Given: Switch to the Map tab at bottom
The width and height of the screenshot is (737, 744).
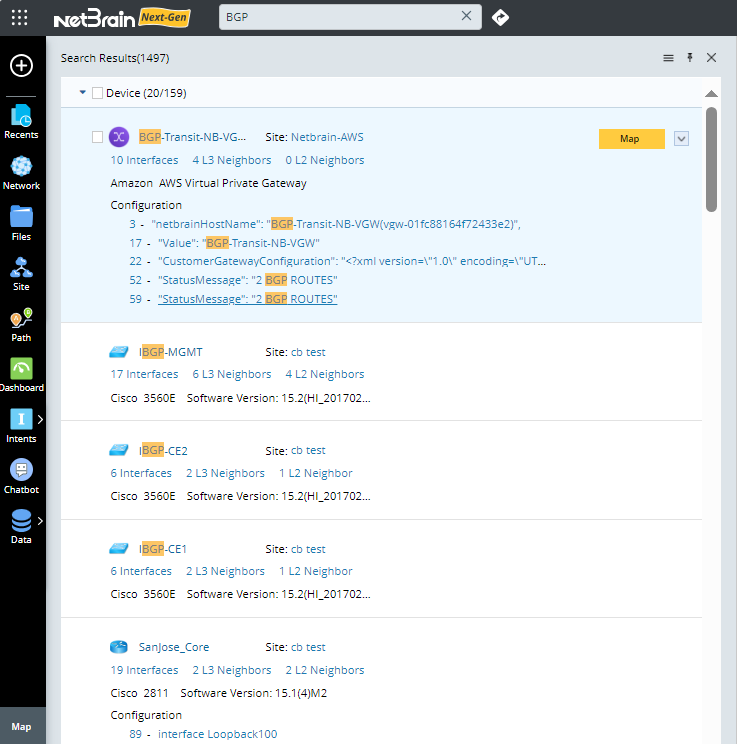Looking at the screenshot, I should [21, 727].
